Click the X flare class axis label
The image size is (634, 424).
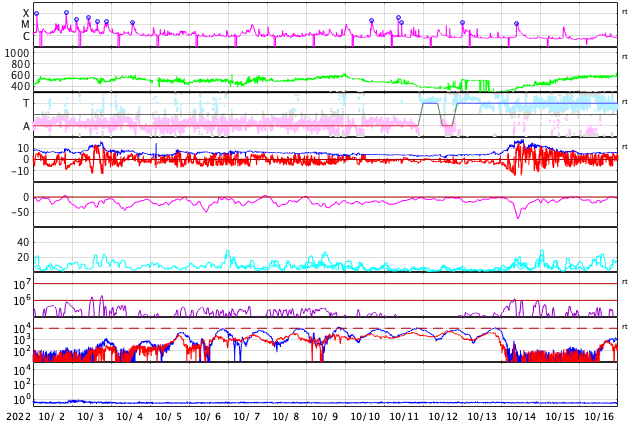[x=26, y=13]
